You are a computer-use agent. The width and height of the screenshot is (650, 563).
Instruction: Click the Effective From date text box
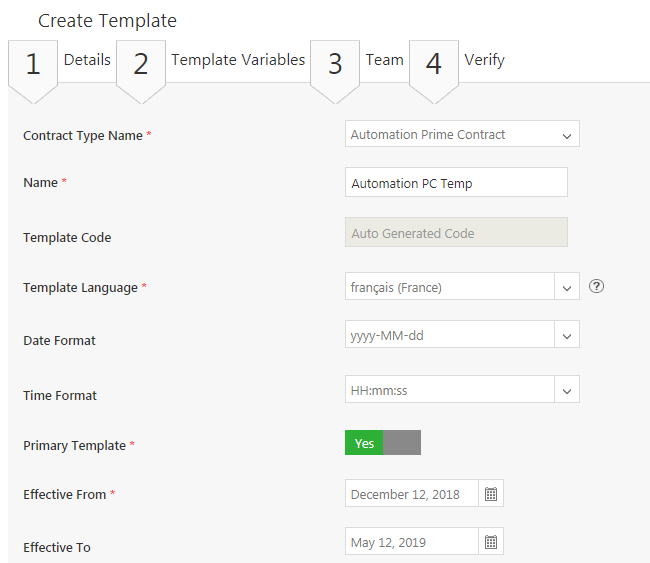[x=411, y=494]
